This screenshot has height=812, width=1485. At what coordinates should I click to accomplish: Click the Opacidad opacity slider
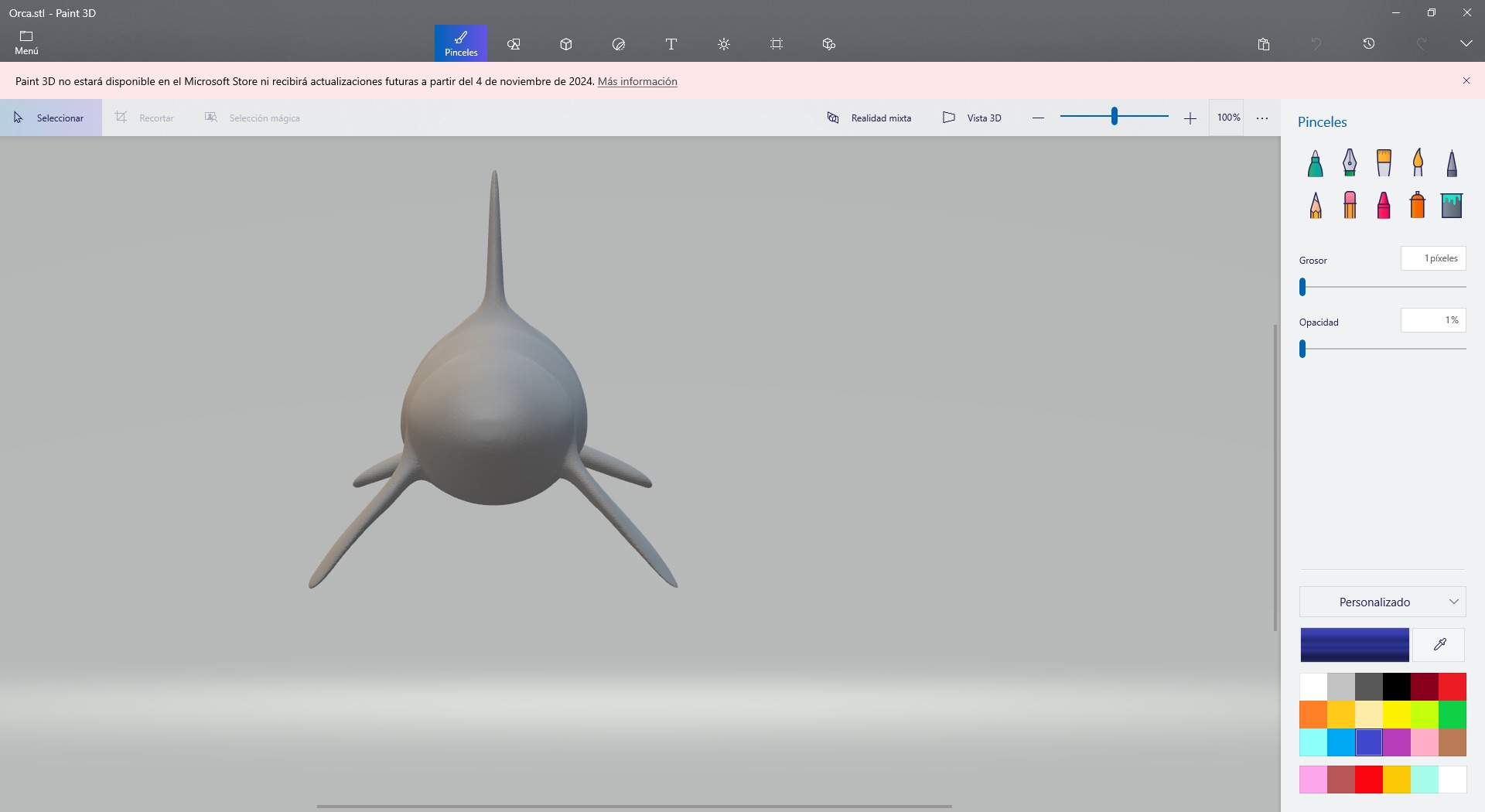coord(1383,349)
